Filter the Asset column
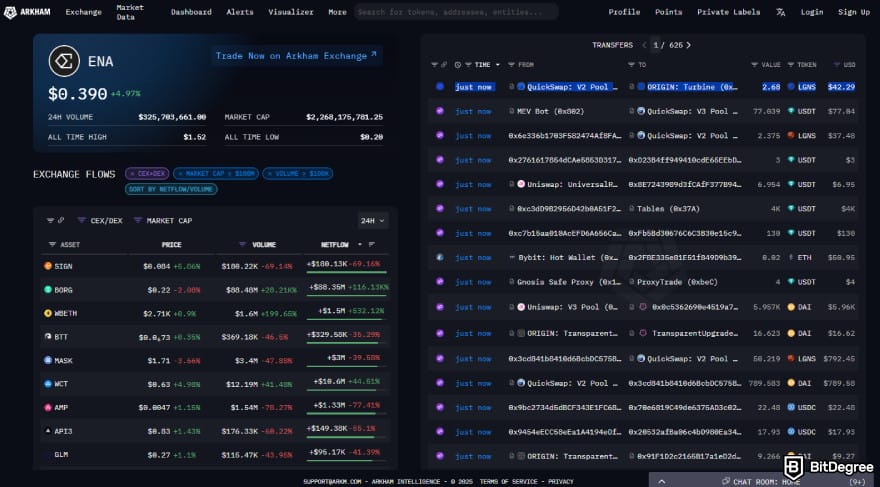 pyautogui.click(x=52, y=245)
